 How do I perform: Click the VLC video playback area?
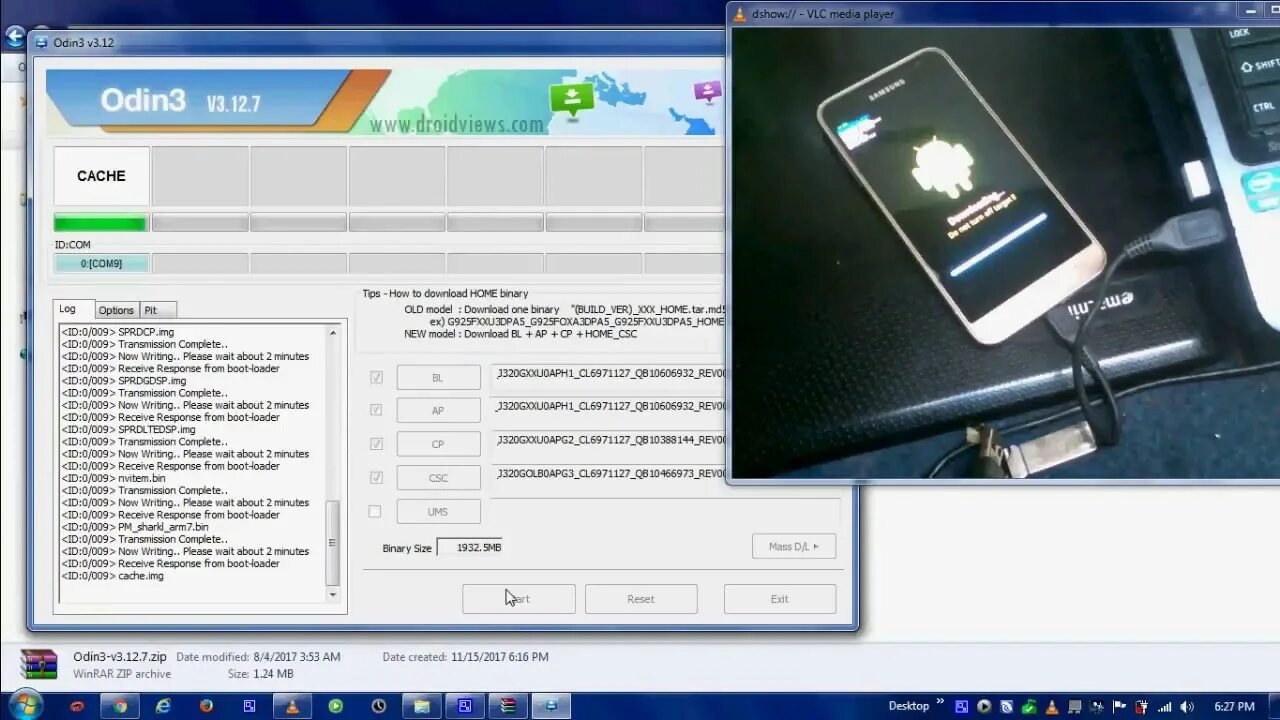(1006, 253)
